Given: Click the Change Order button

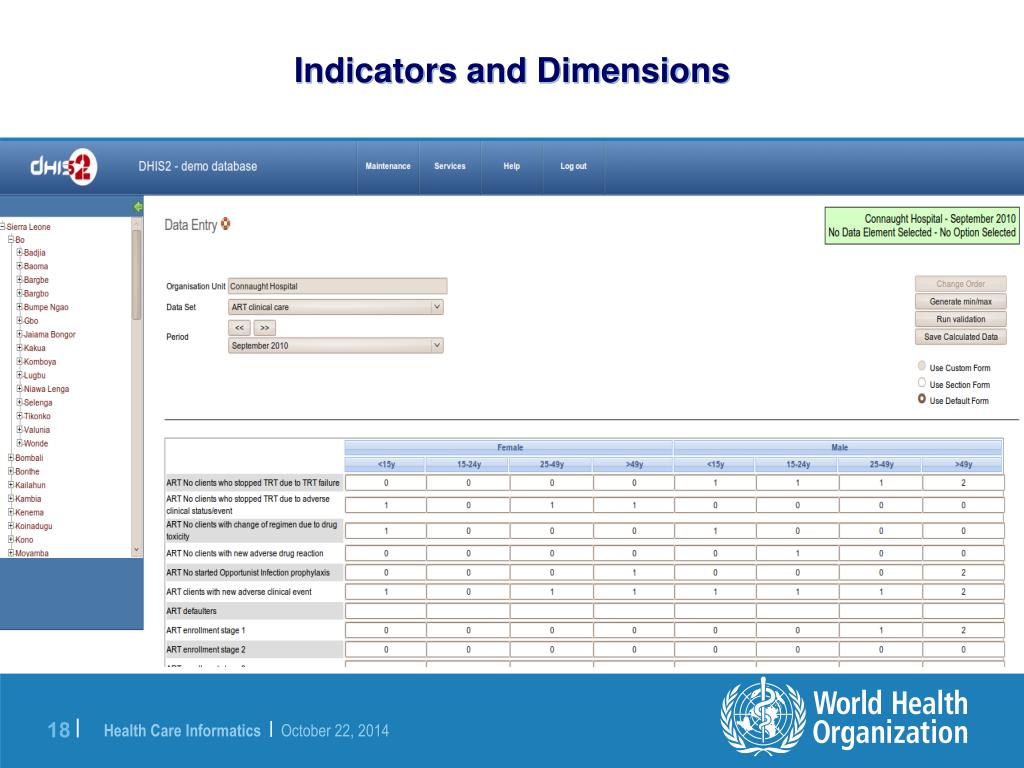Looking at the screenshot, I should pyautogui.click(x=961, y=284).
